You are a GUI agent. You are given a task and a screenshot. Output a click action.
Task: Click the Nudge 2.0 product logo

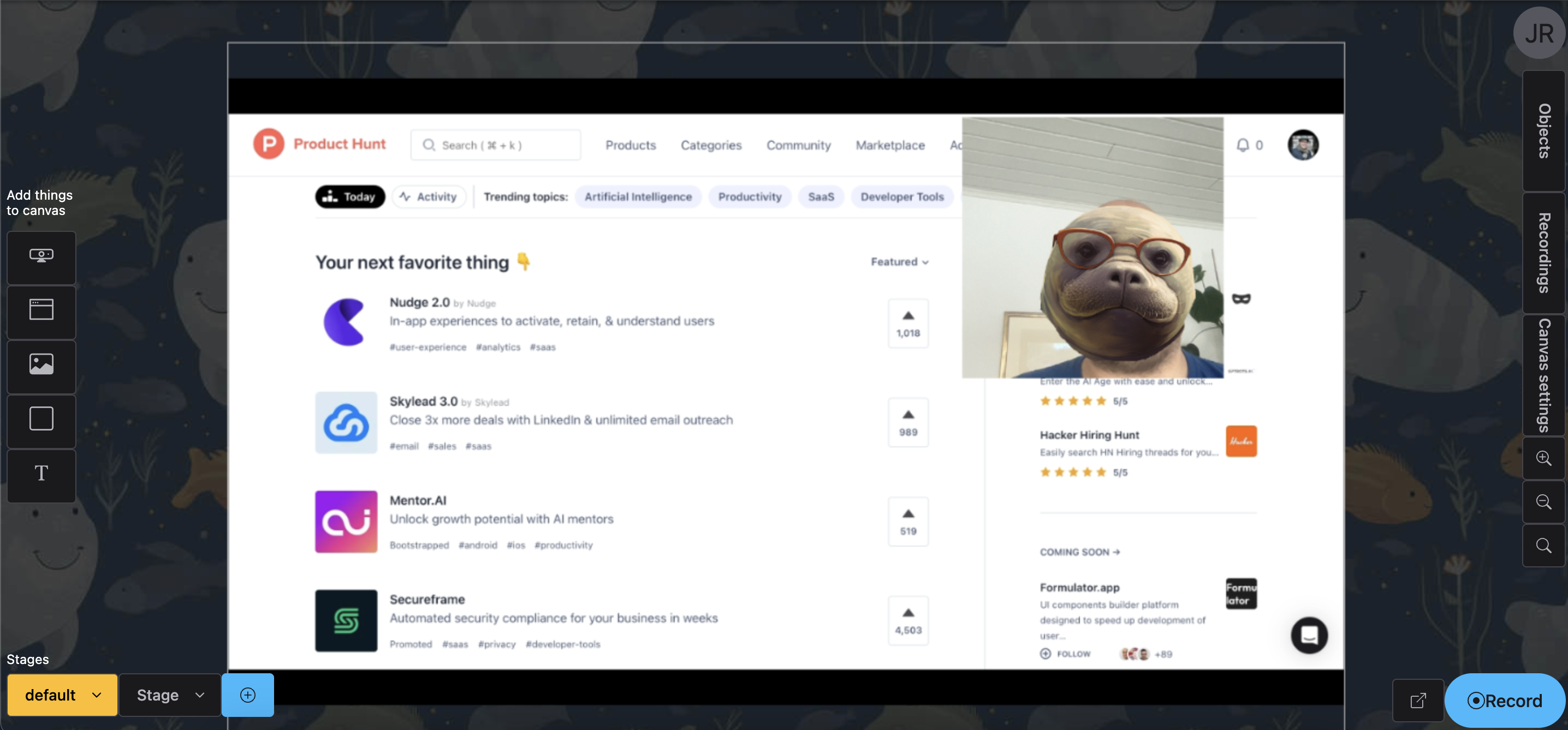pyautogui.click(x=346, y=322)
